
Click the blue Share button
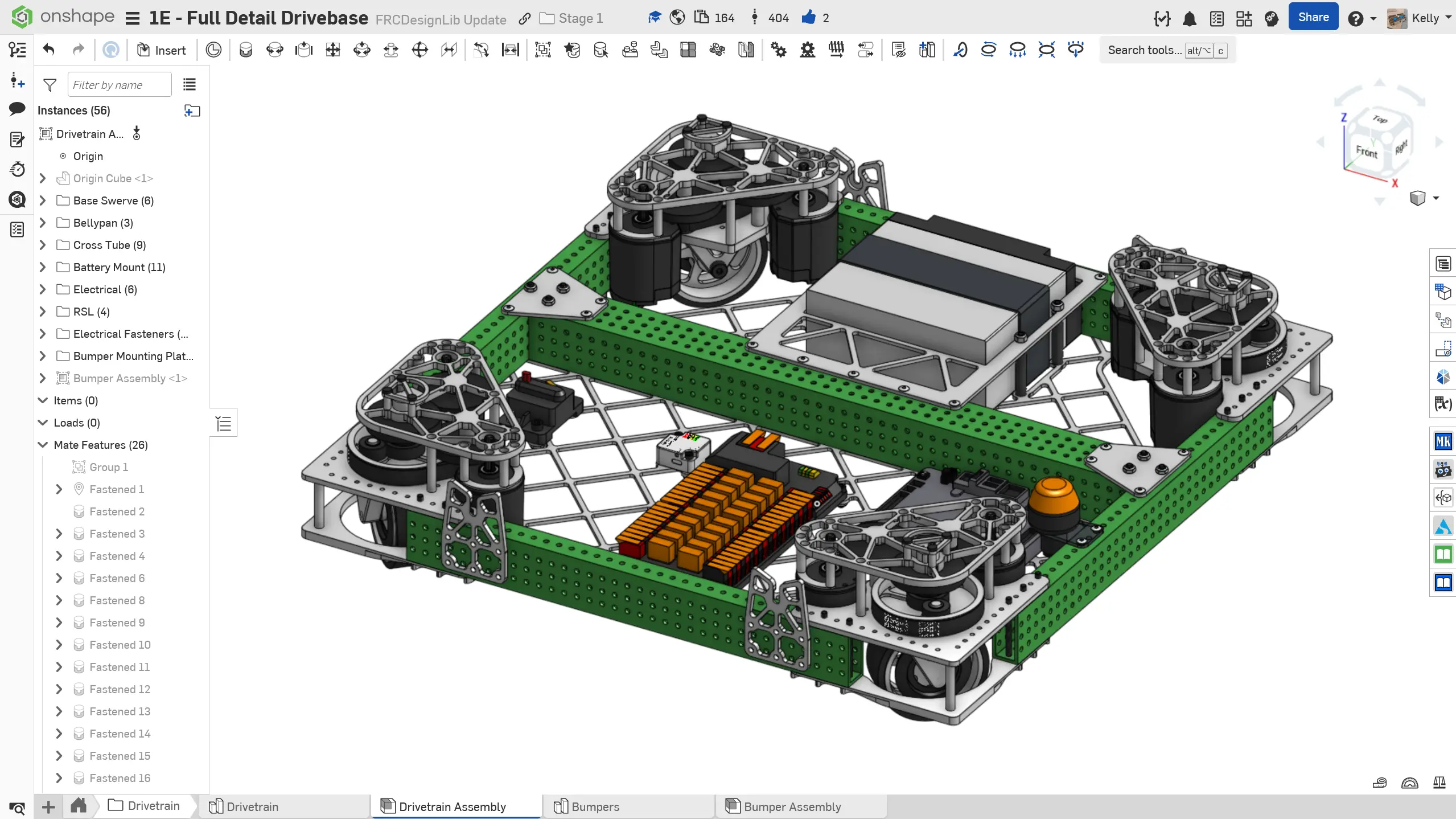coord(1313,17)
